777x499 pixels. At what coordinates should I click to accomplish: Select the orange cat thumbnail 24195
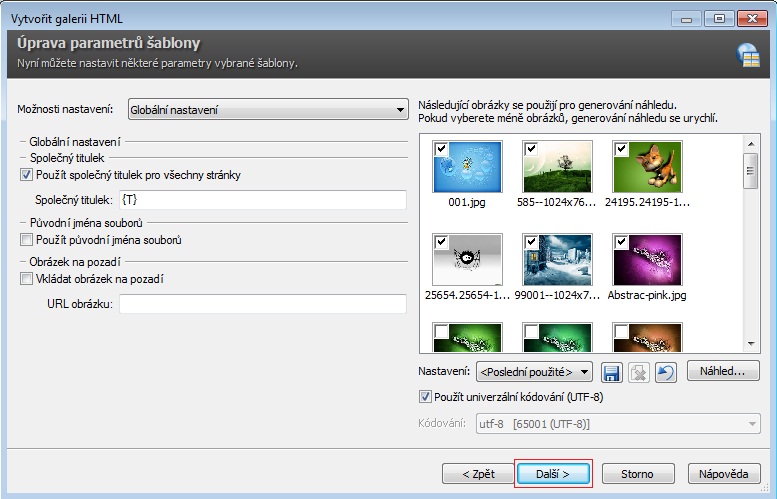pyautogui.click(x=647, y=167)
